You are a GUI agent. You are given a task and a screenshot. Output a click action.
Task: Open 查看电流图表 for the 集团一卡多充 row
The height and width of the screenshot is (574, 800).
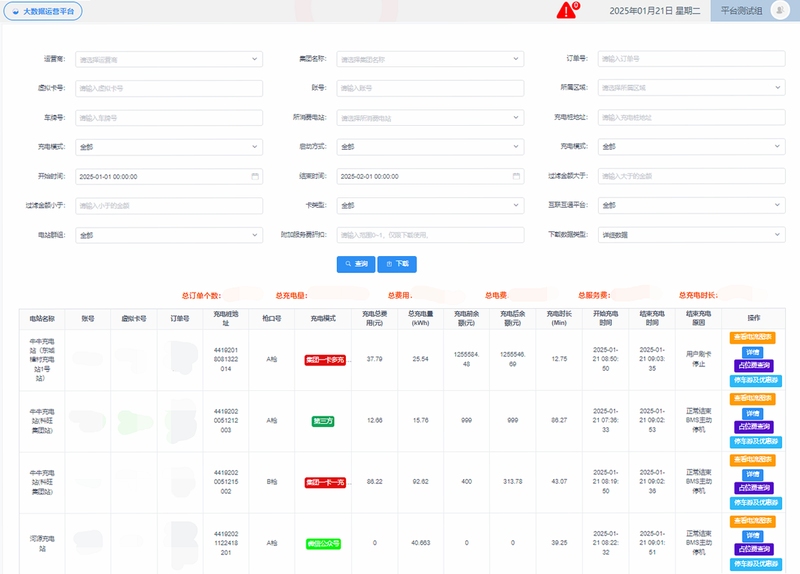click(x=753, y=337)
